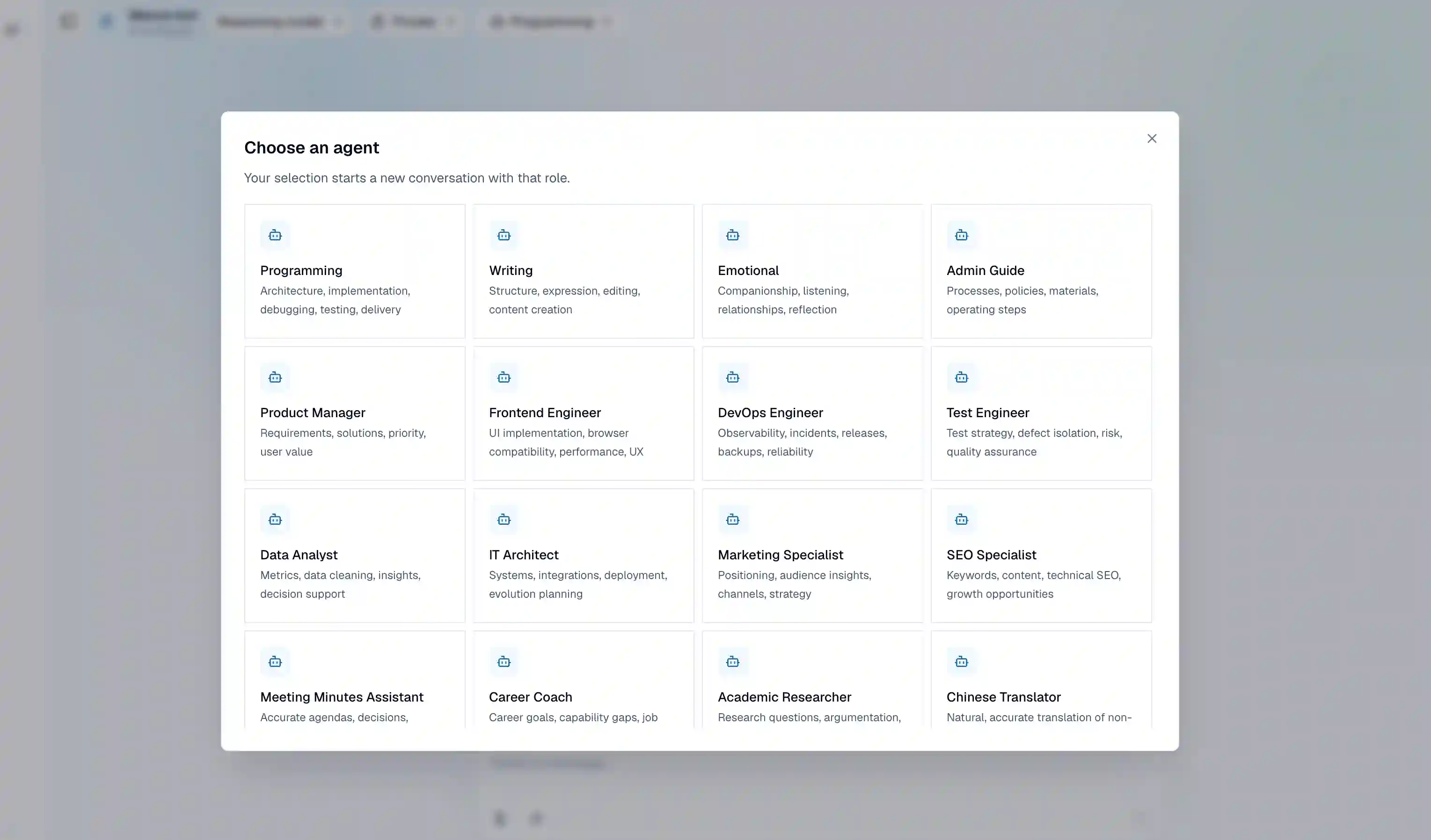The height and width of the screenshot is (840, 1431).
Task: Select the Marketing Specialist agent card
Action: click(x=813, y=556)
